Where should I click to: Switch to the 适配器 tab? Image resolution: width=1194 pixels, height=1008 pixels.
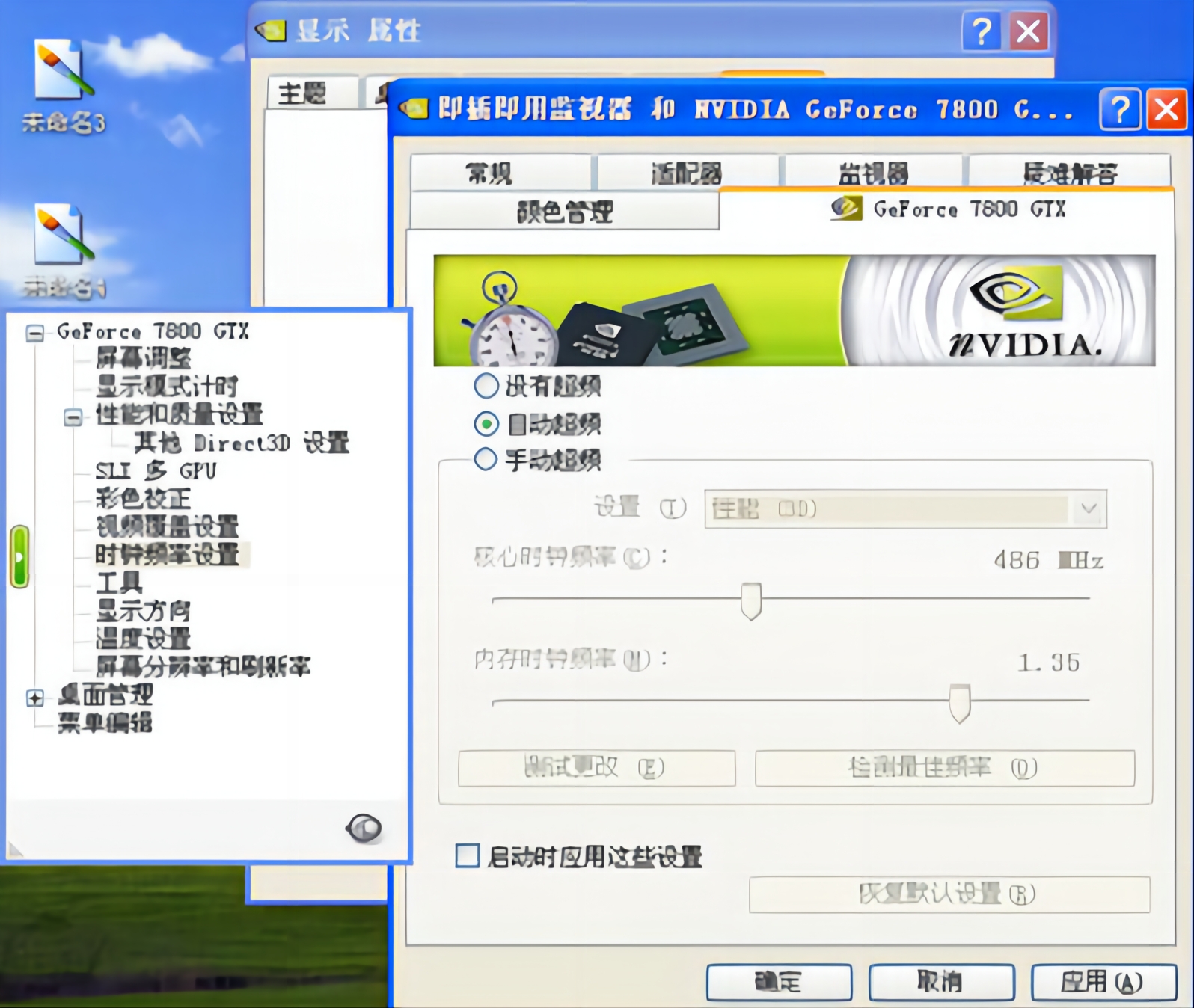[x=687, y=173]
